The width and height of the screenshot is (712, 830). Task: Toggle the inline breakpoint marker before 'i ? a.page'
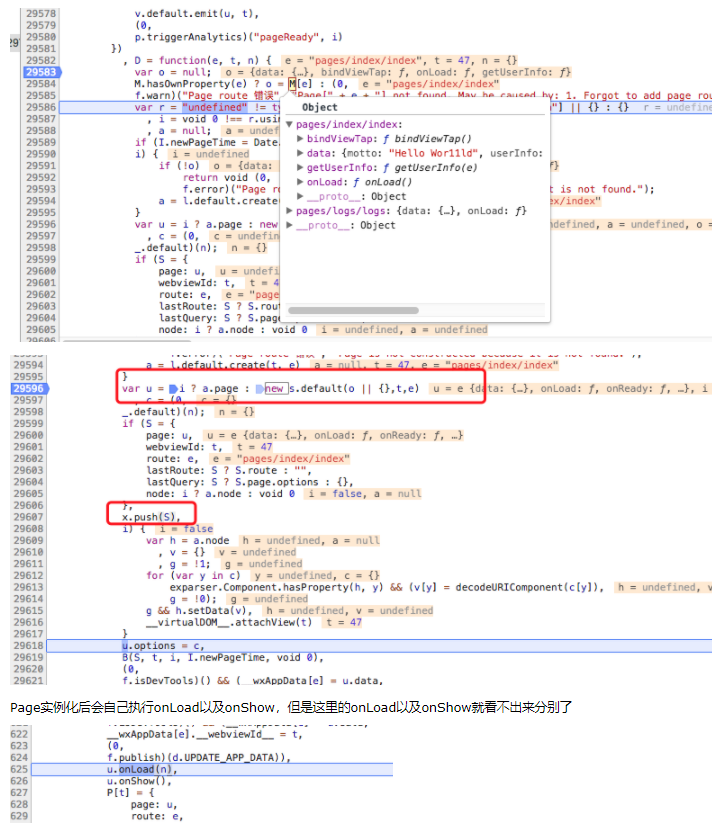(x=173, y=389)
